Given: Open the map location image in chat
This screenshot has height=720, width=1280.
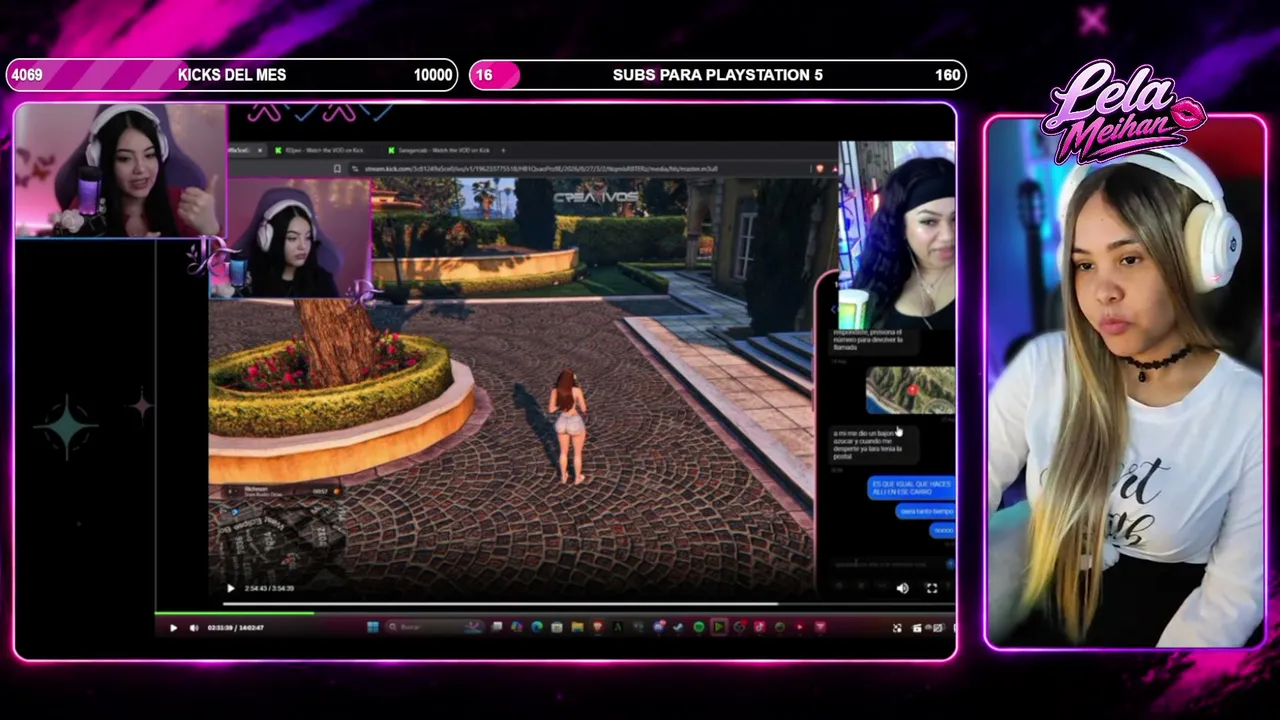Looking at the screenshot, I should [910, 390].
